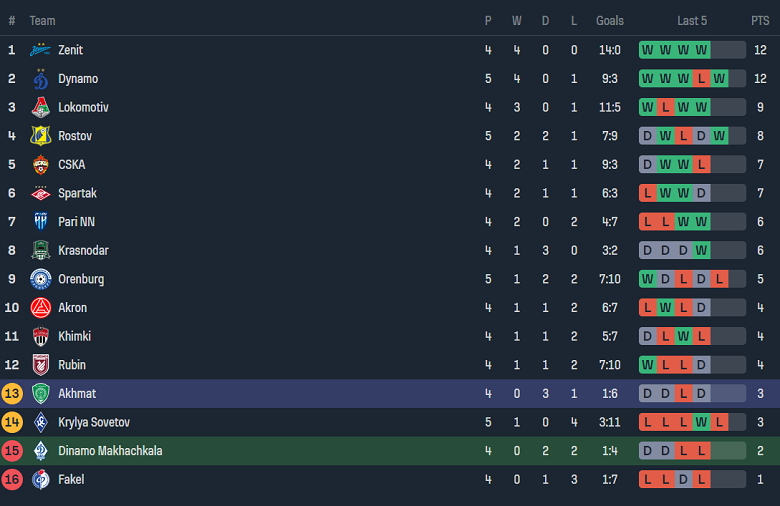Click Khimki's rank number 11

coord(12,336)
